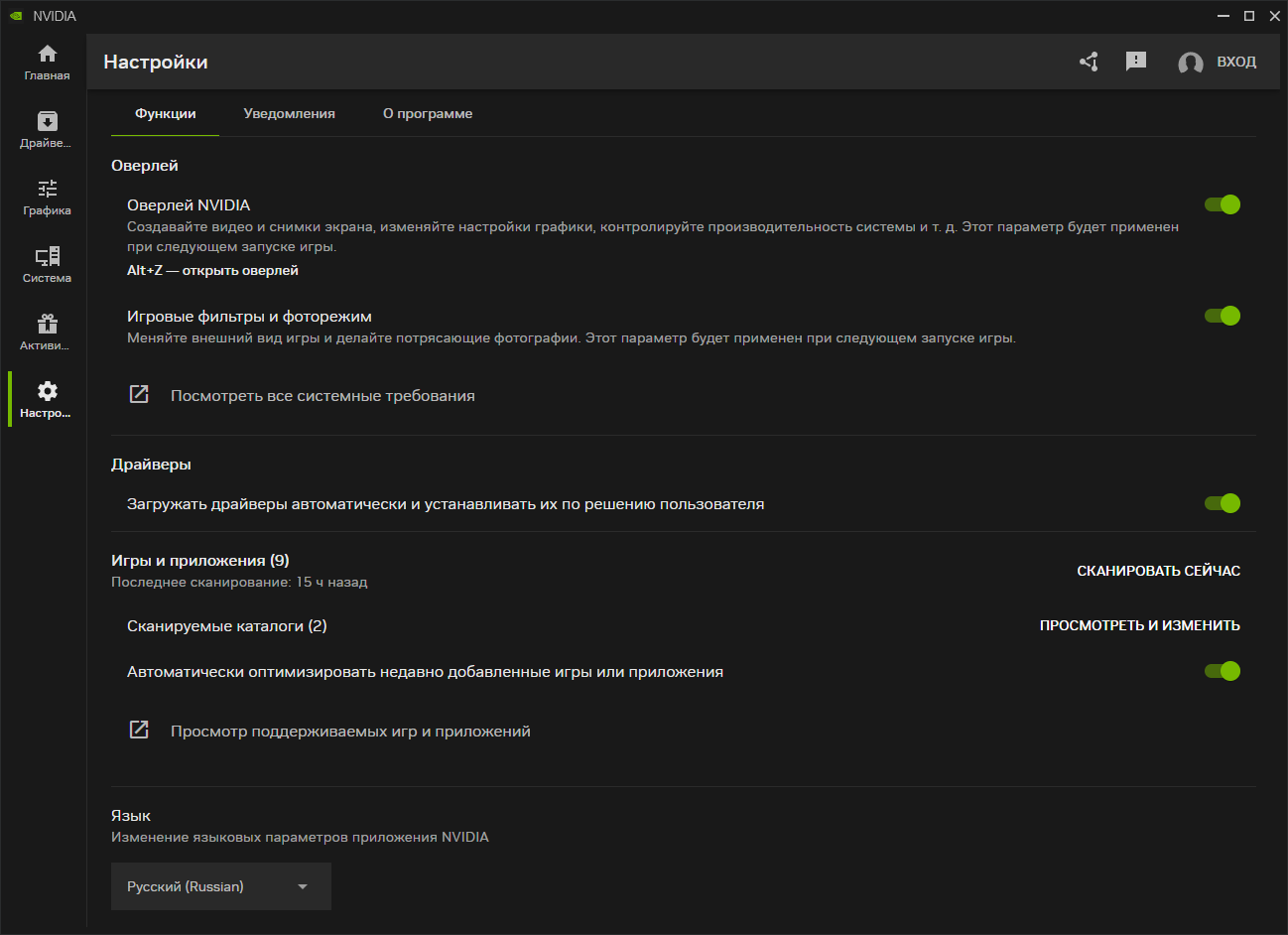Viewport: 1288px width, 935px height.
Task: Toggle automatic driver download switch
Action: pos(1223,503)
